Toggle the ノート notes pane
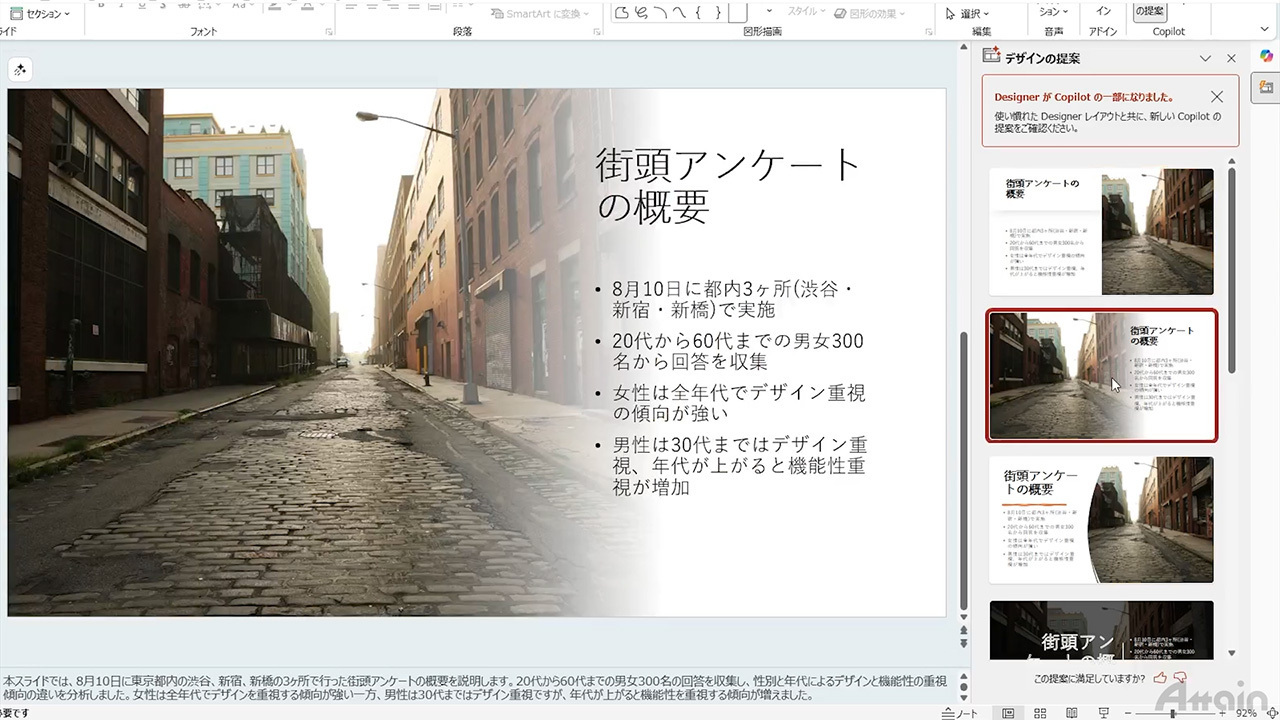Image resolution: width=1280 pixels, height=720 pixels. tap(960, 713)
